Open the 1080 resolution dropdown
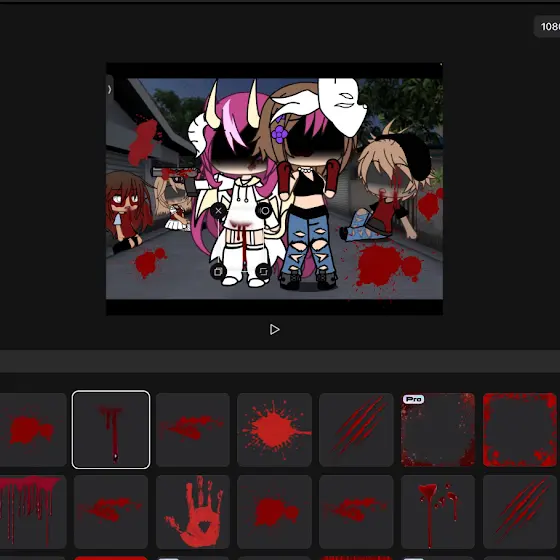This screenshot has height=560, width=560. 547,26
